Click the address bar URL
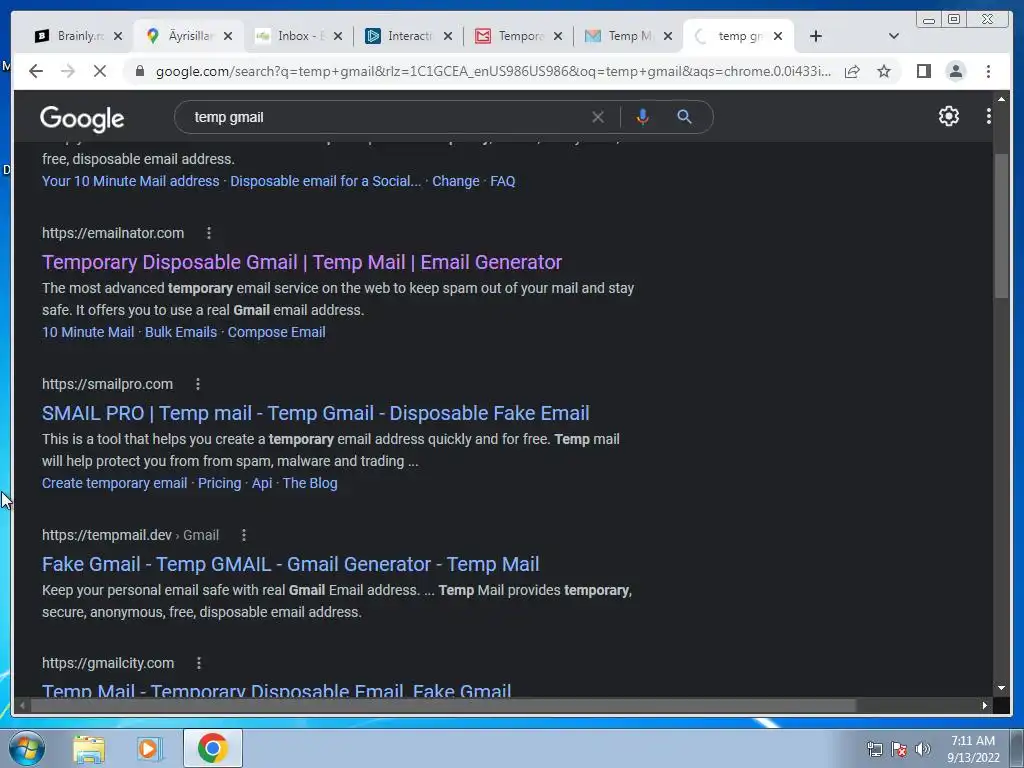Viewport: 1024px width, 768px height. (493, 71)
